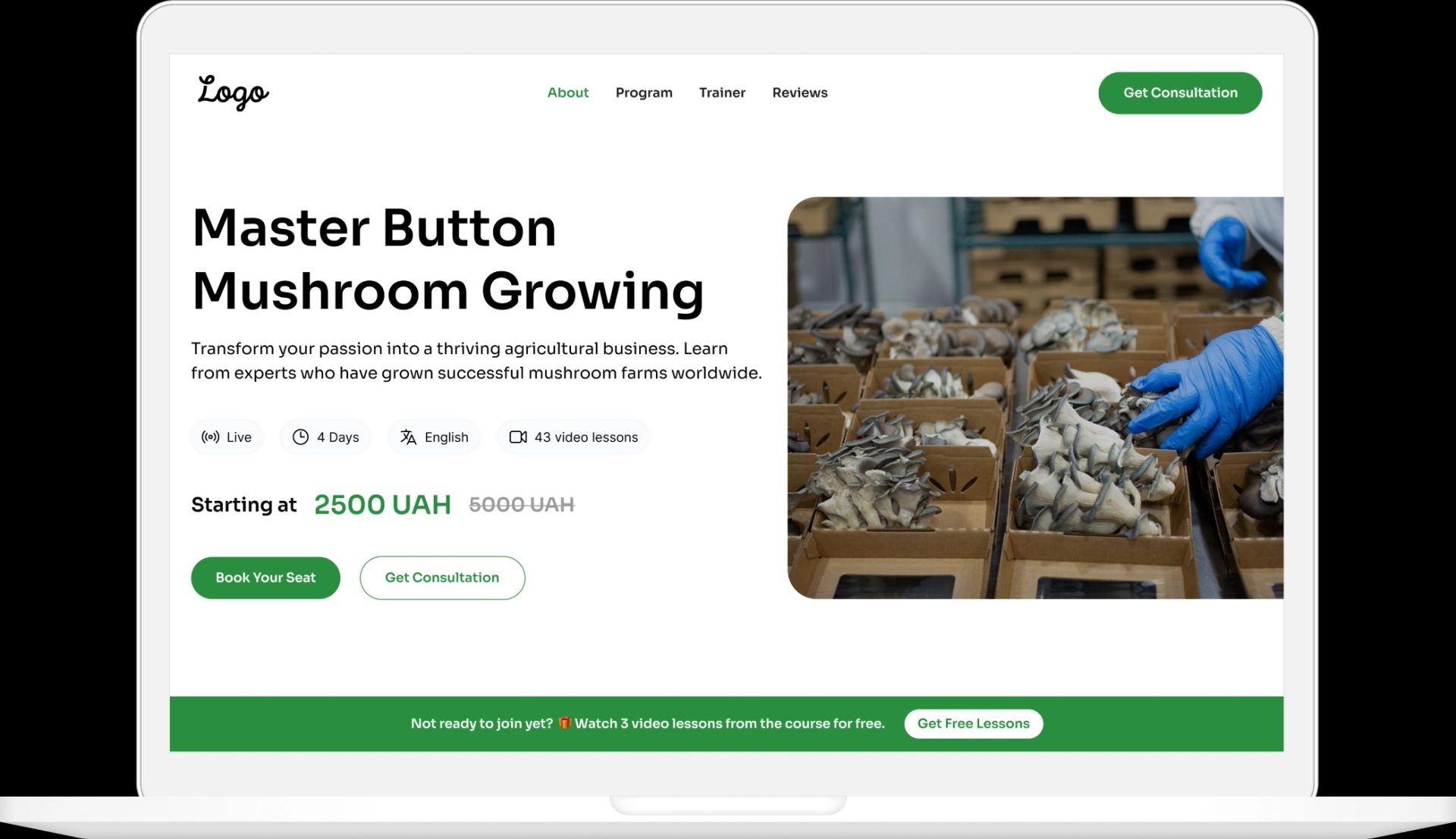Select the 43 video lessons badge
Screen dimensions: 1456x839
pos(573,437)
